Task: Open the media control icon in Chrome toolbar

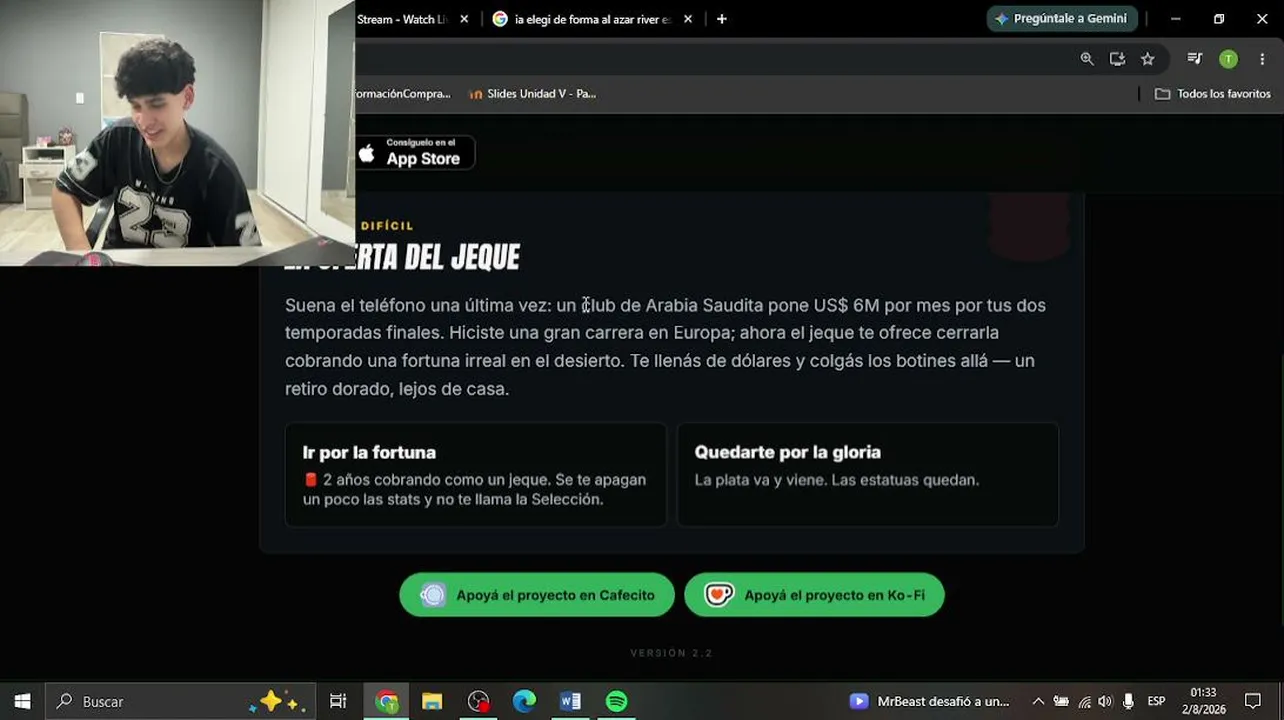Action: (1194, 59)
